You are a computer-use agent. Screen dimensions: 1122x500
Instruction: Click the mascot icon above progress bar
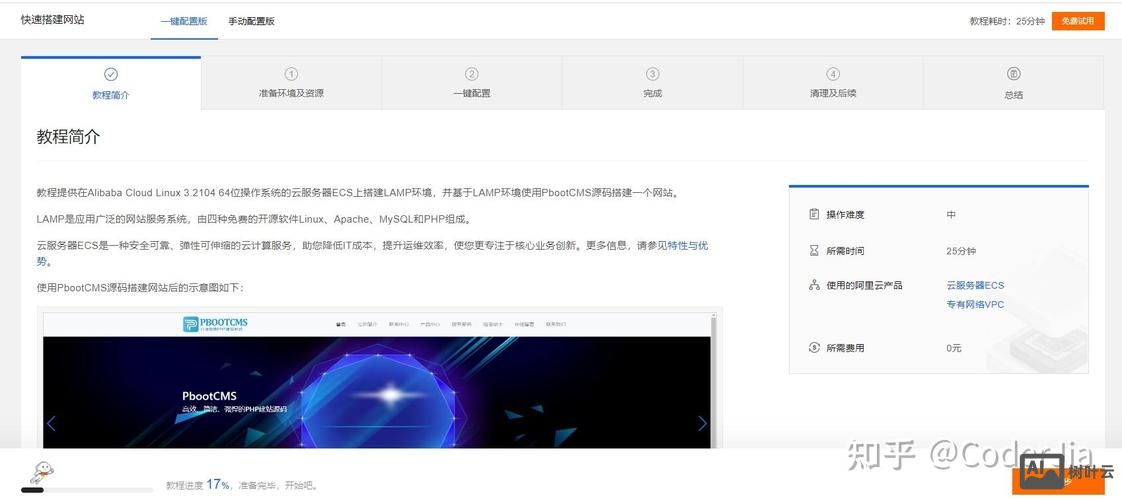tap(42, 473)
